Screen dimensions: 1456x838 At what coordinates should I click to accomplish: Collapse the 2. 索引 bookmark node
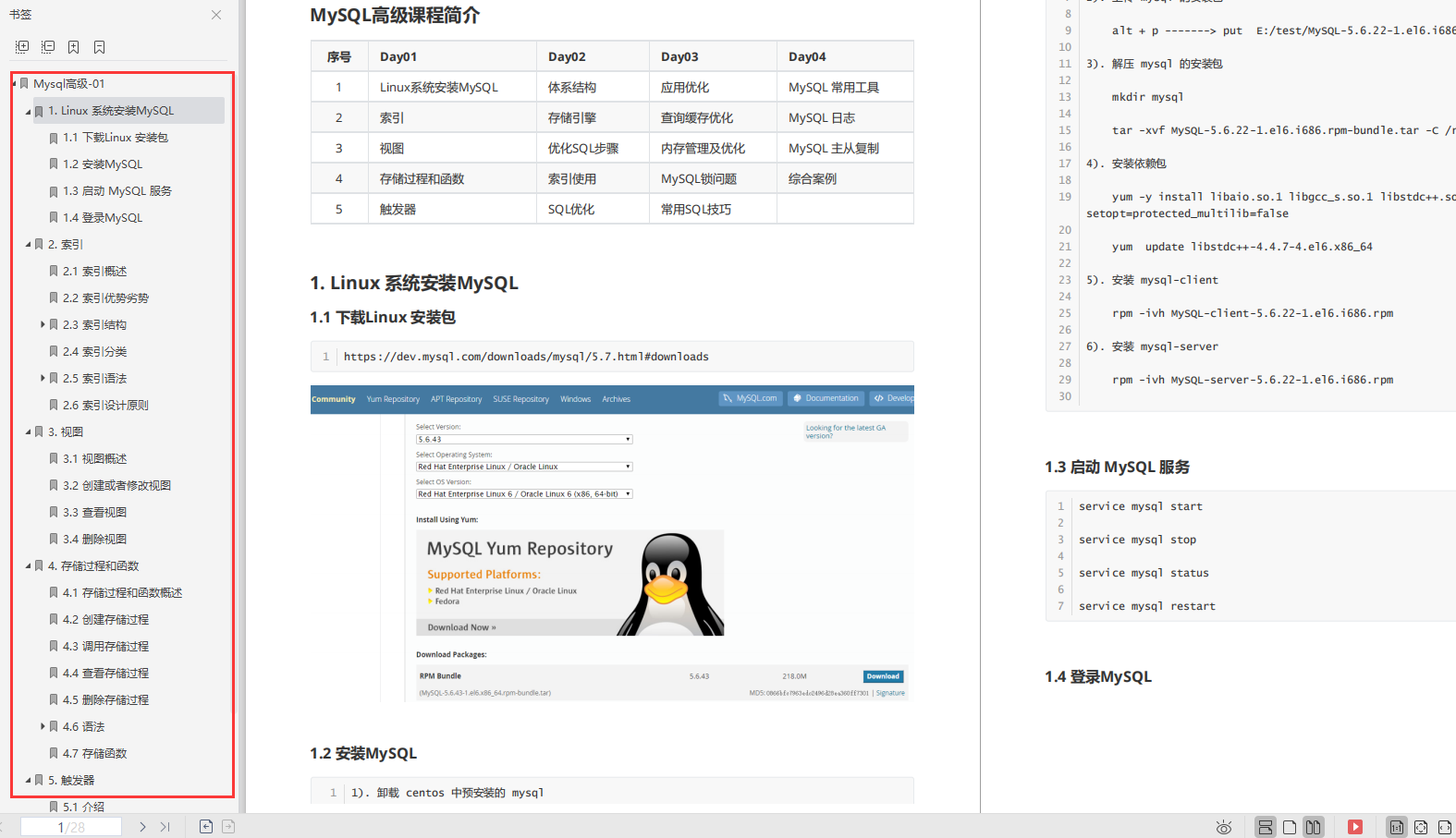pos(29,245)
